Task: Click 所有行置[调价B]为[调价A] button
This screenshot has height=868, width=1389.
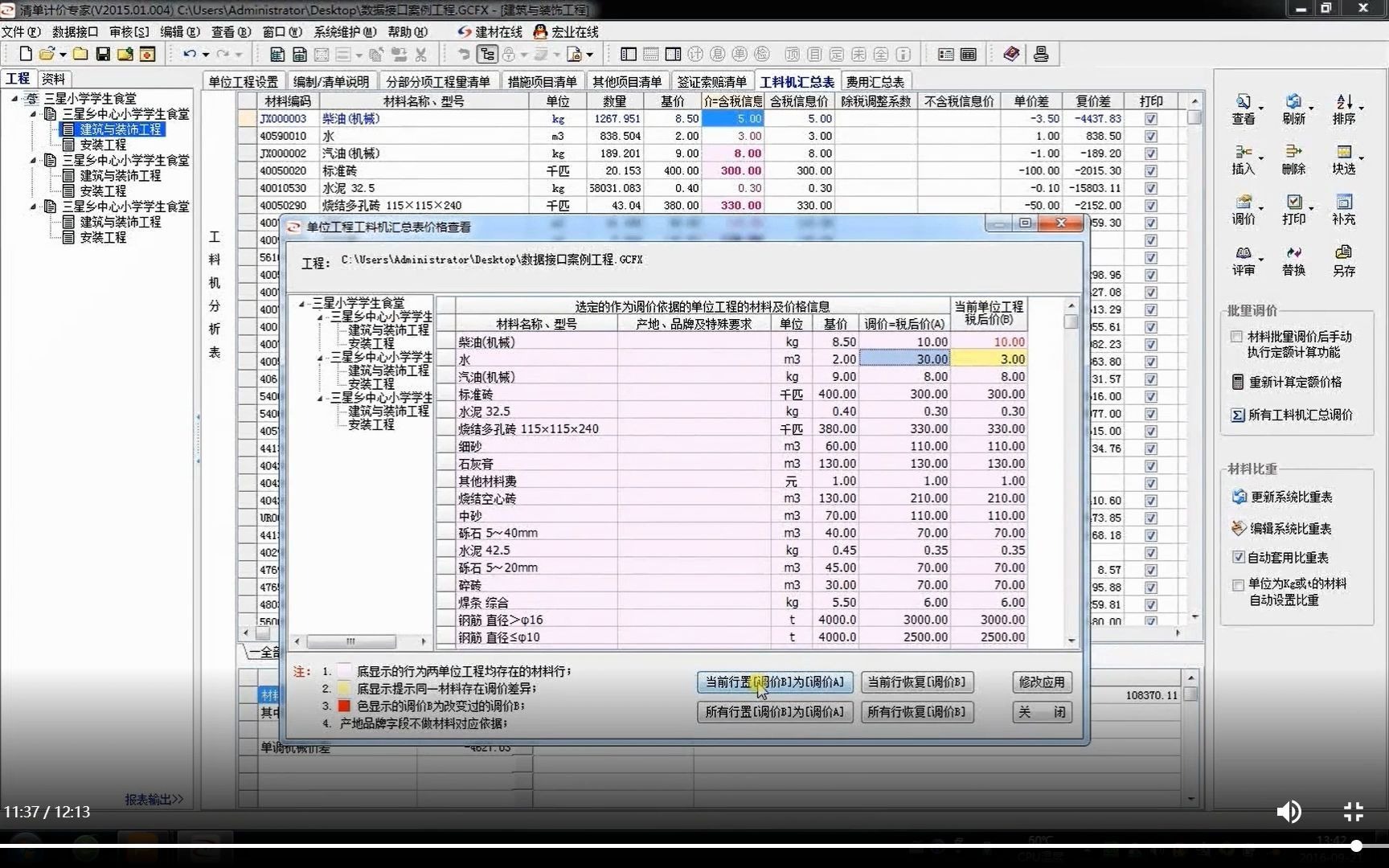Action: [x=775, y=712]
